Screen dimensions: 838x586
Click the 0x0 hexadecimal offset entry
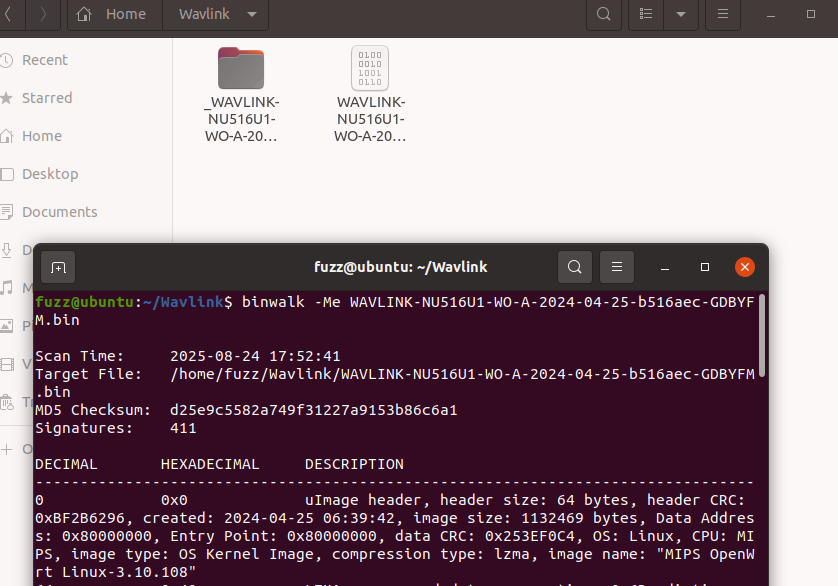(x=174, y=500)
